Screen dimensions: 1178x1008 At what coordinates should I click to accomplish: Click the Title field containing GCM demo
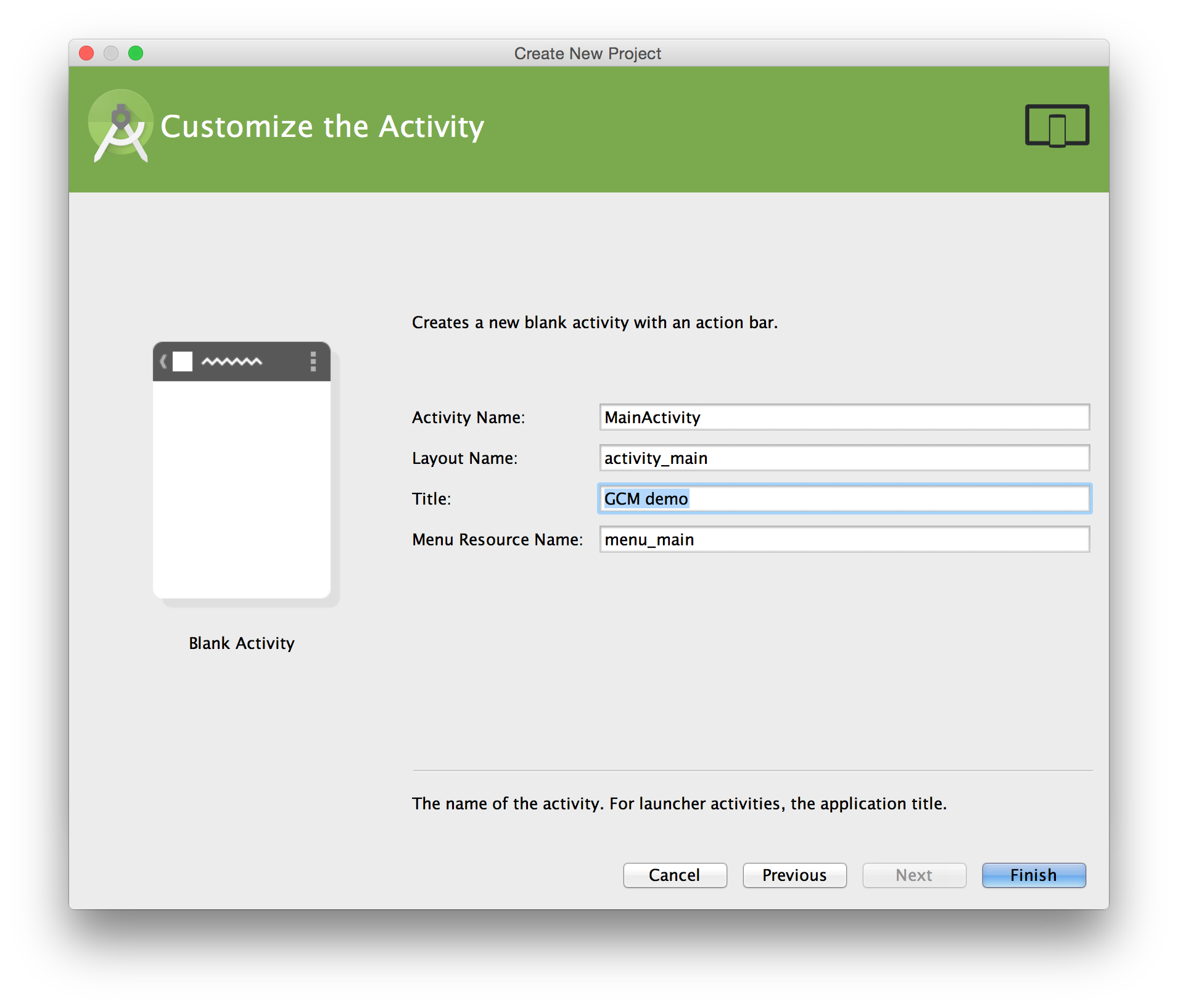point(844,499)
